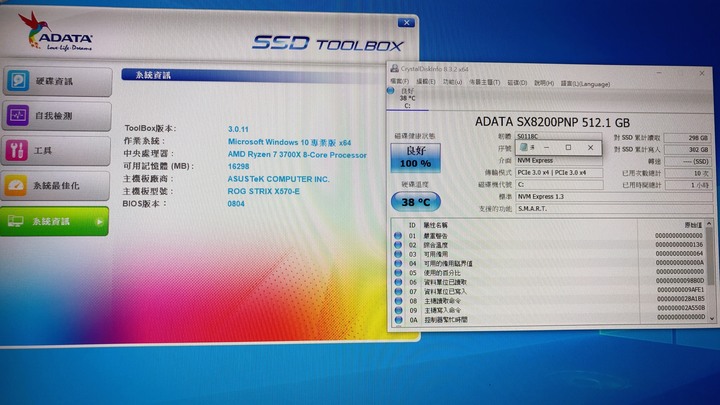Select the C: drive tab showing 38 °C

click(407, 98)
